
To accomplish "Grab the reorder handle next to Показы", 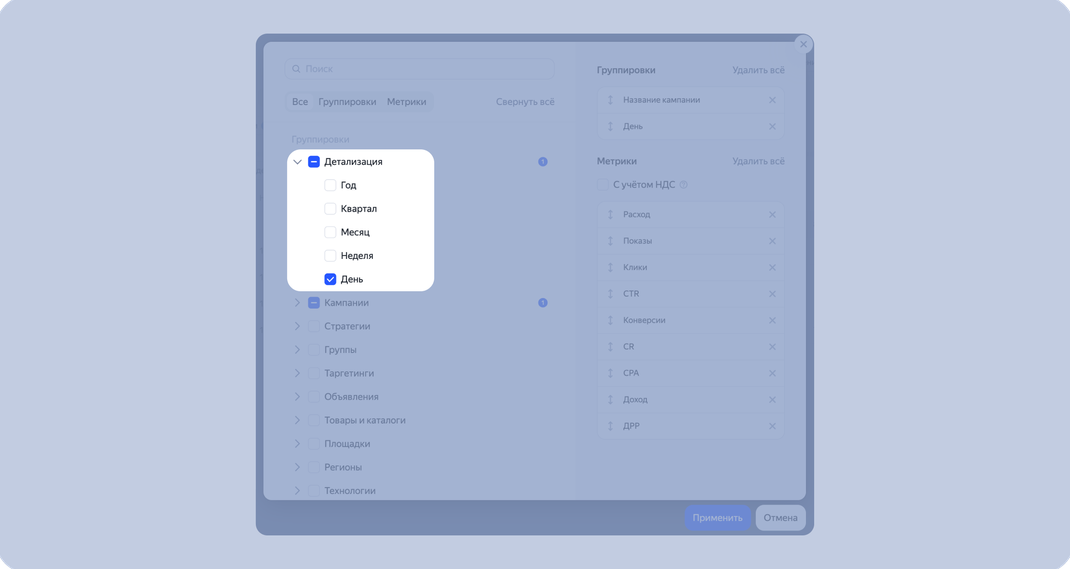I will pyautogui.click(x=610, y=241).
